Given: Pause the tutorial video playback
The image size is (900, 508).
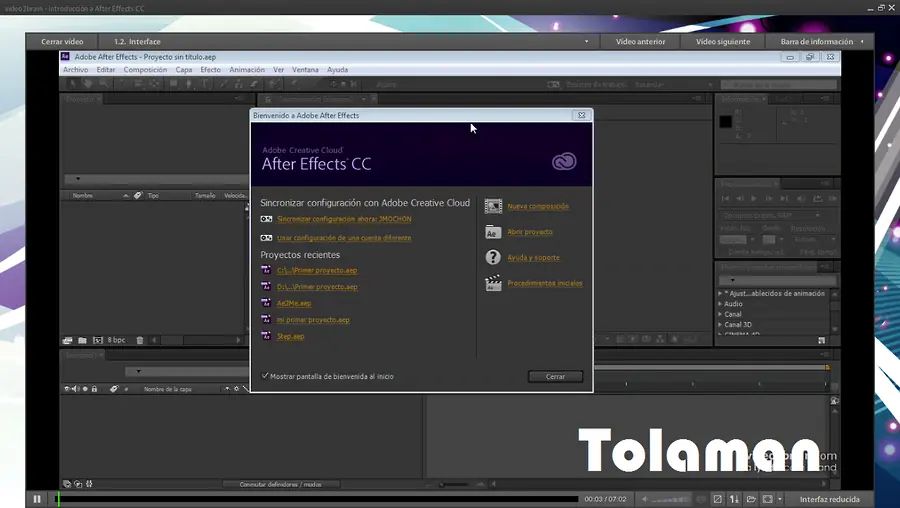Looking at the screenshot, I should pos(37,499).
